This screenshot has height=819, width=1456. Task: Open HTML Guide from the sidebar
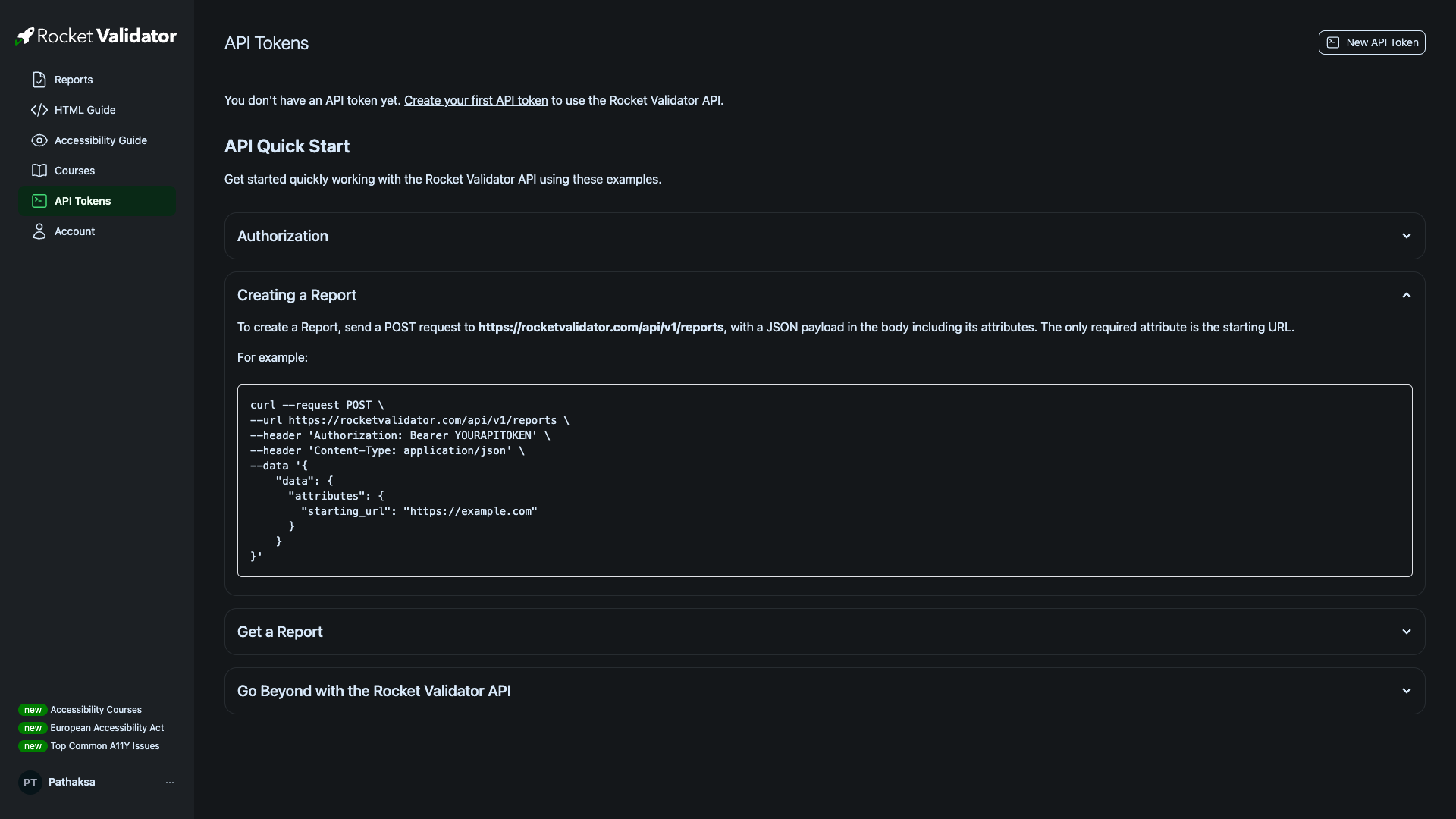coord(84,109)
